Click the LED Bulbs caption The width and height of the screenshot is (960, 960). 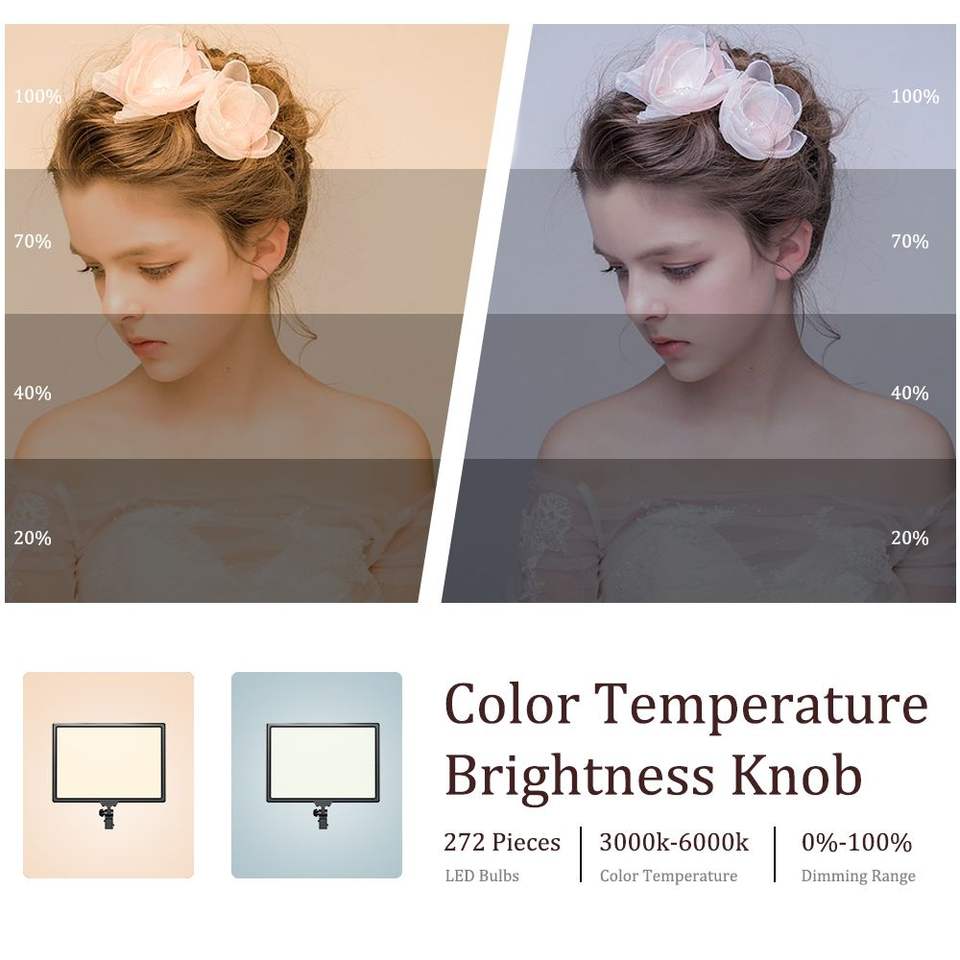(x=482, y=876)
